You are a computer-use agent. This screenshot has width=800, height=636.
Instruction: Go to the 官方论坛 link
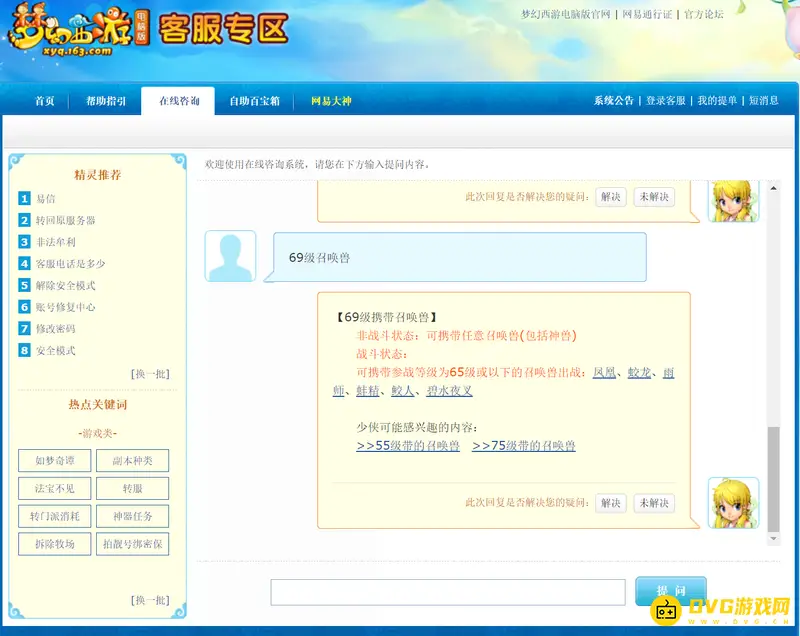click(704, 14)
